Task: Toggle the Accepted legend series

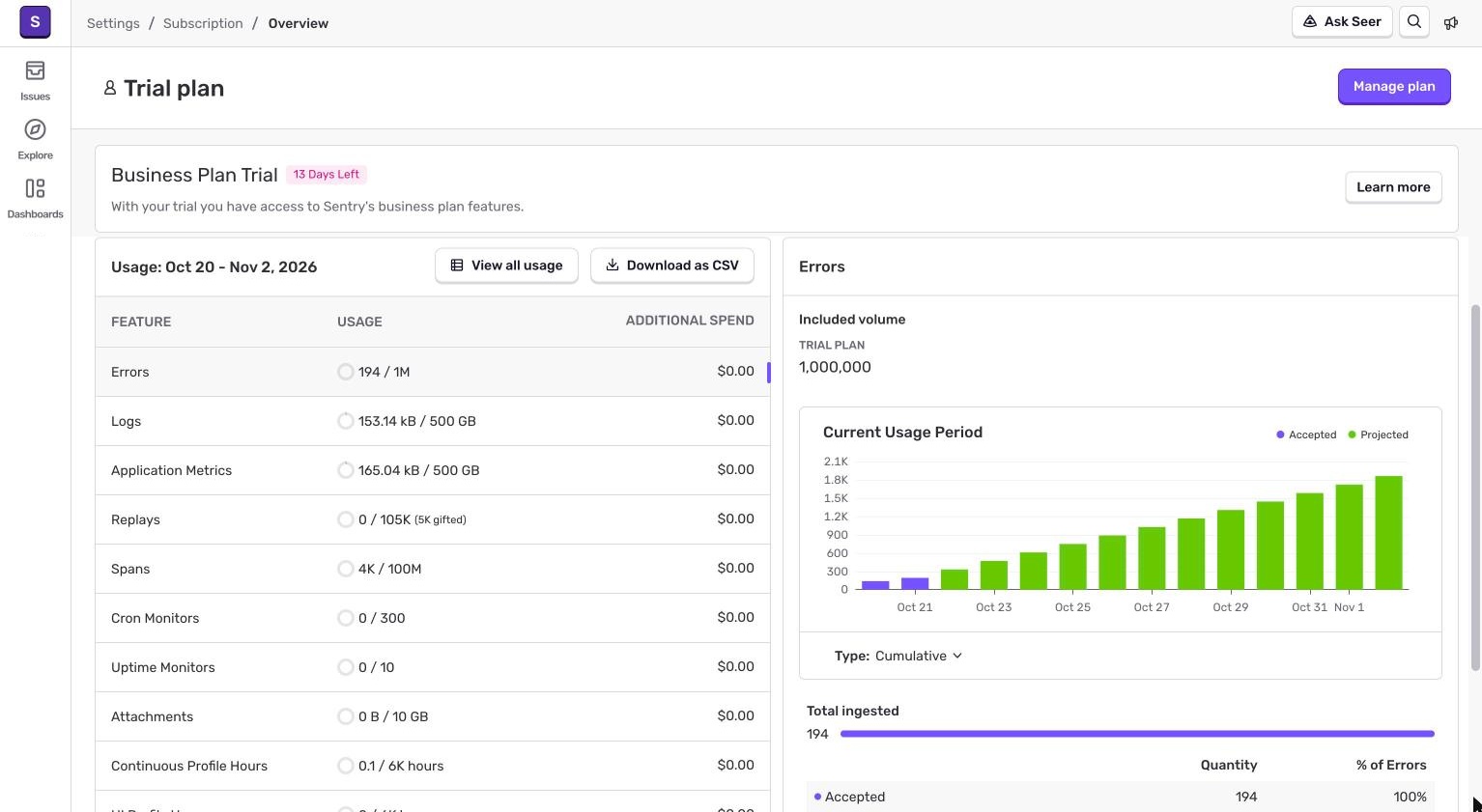Action: [x=1306, y=434]
